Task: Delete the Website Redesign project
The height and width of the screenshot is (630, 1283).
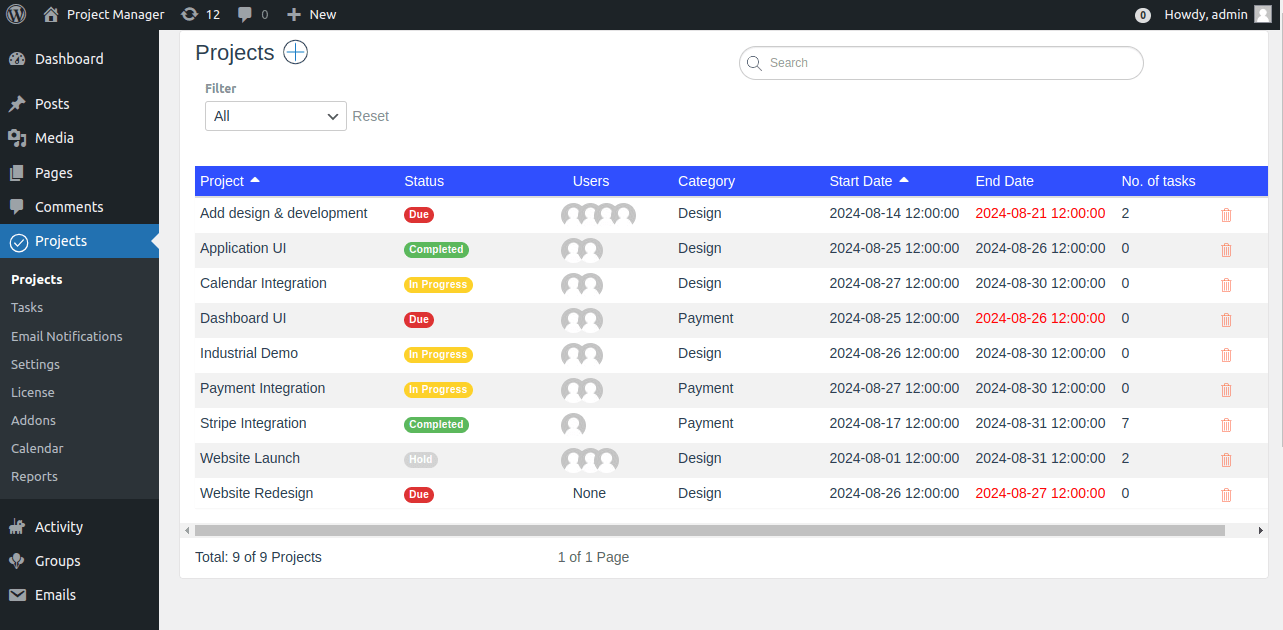Action: 1226,494
